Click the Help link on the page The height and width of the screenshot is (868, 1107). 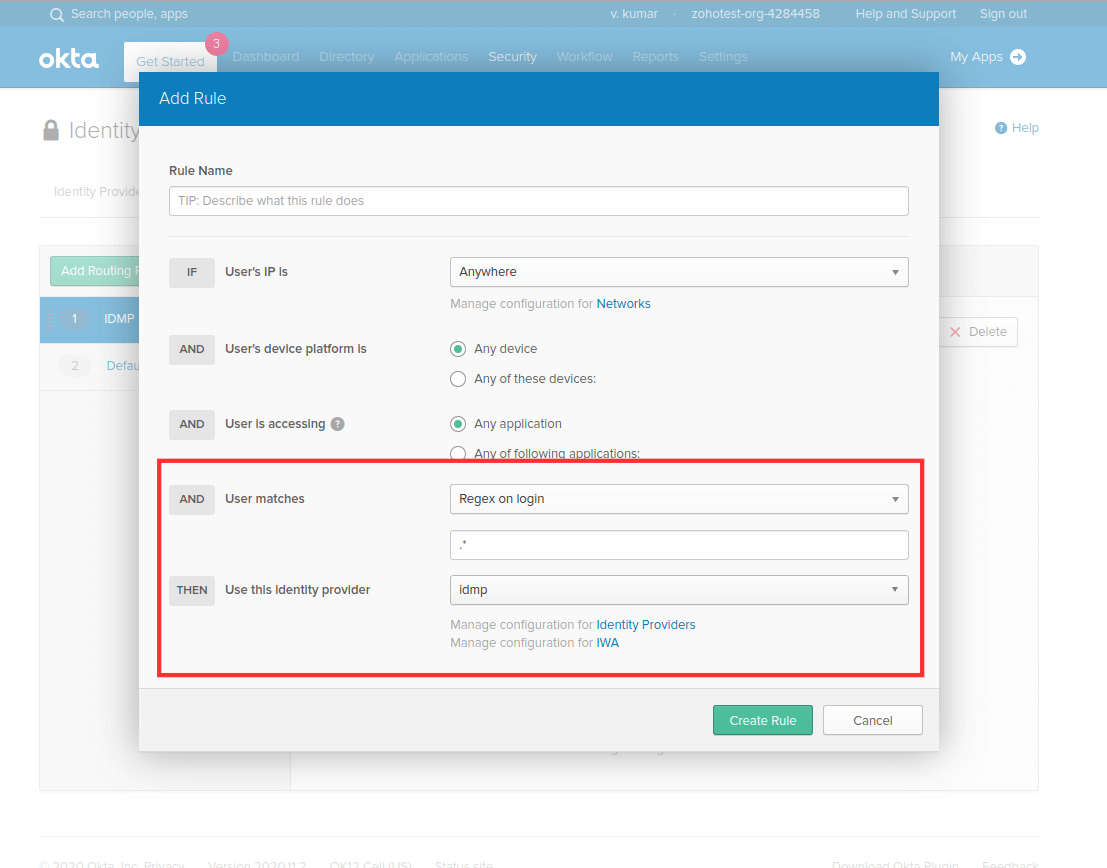pos(1024,128)
